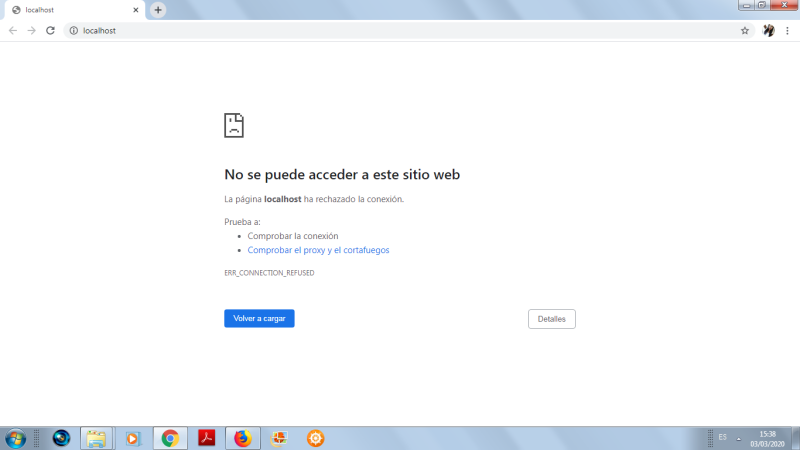Click the heading No se puede acceder

click(x=342, y=174)
